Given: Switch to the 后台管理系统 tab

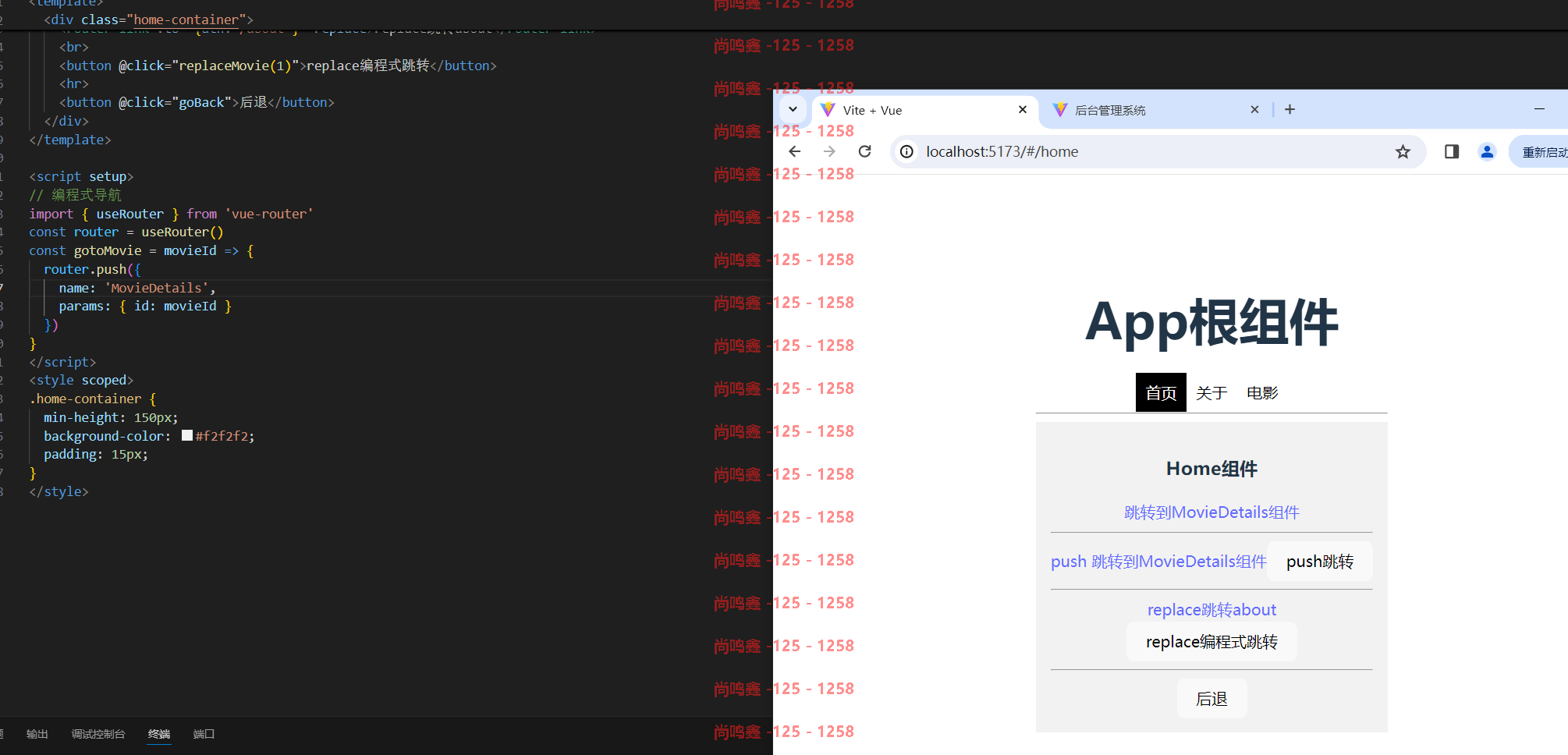Looking at the screenshot, I should click(x=1155, y=110).
